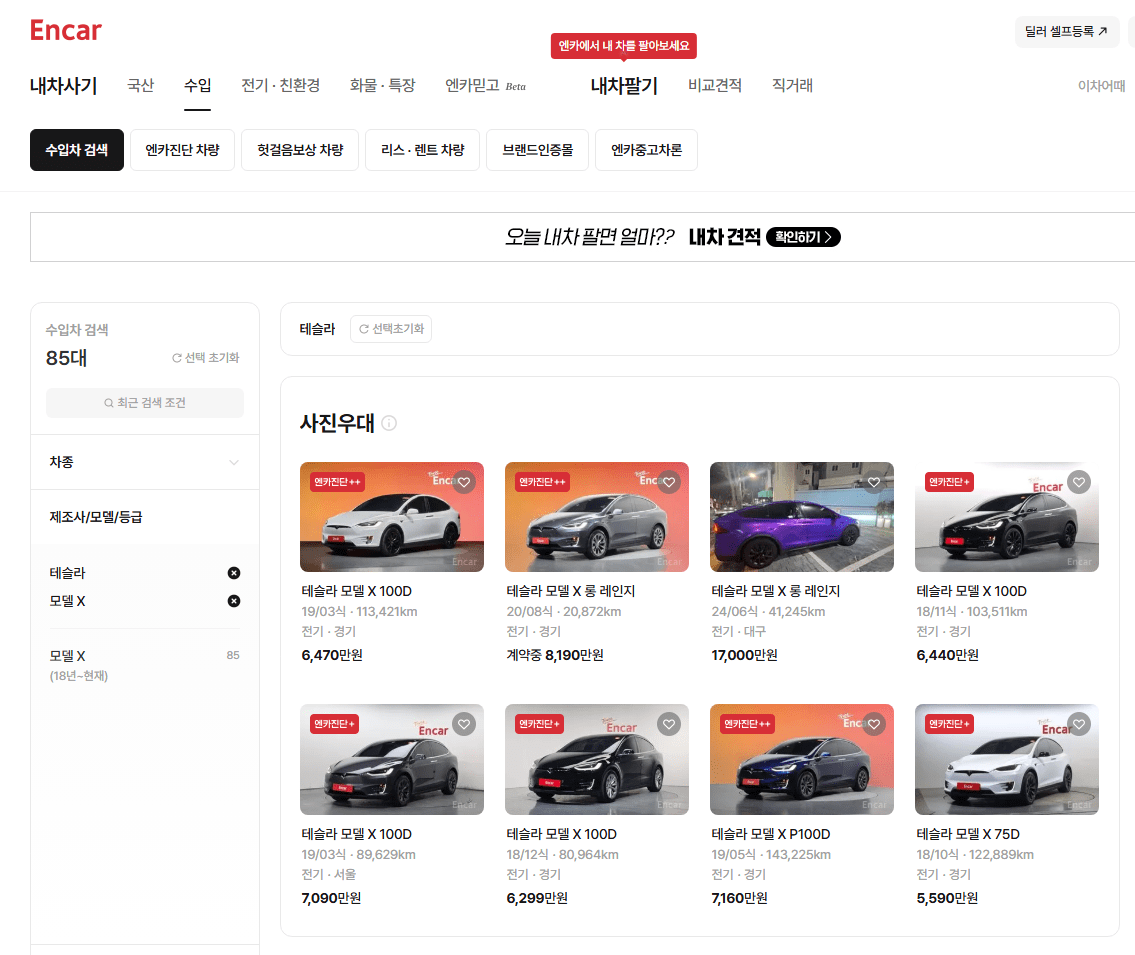Viewport: 1135px width, 955px height.
Task: Favorite the purple 17,000만원 car
Action: pos(874,482)
